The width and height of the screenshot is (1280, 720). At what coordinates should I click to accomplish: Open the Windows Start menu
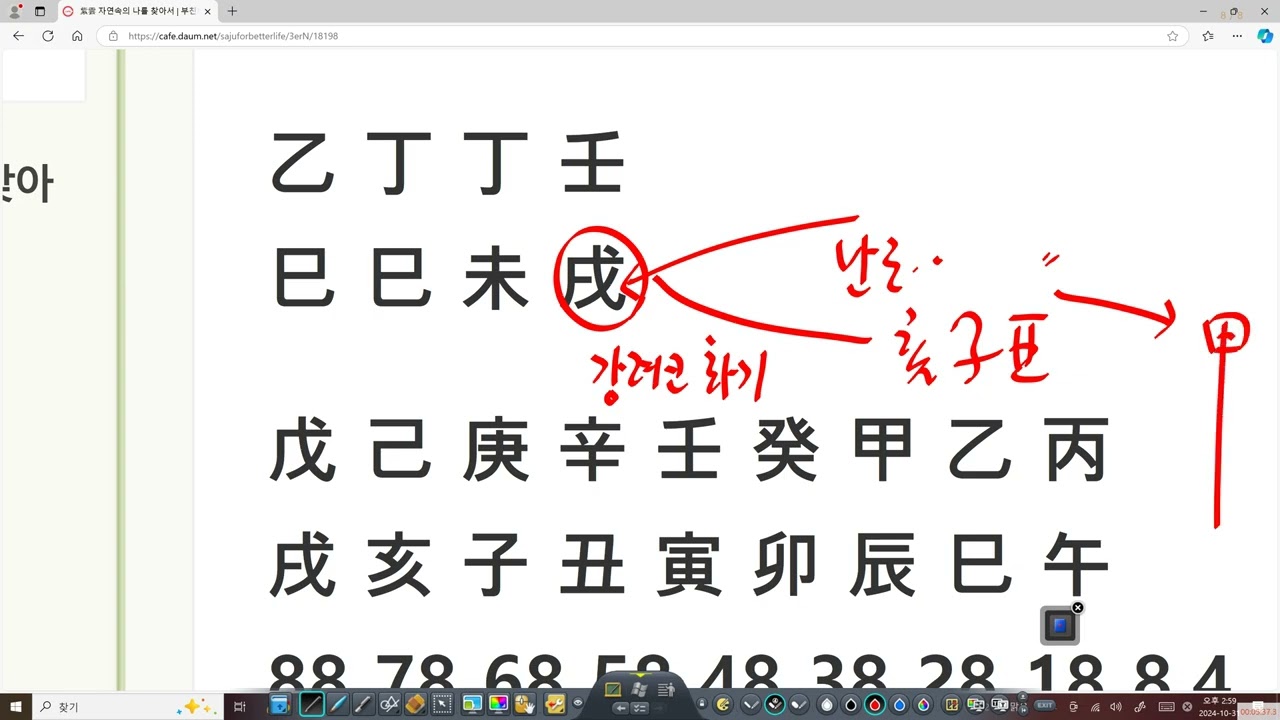click(16, 706)
